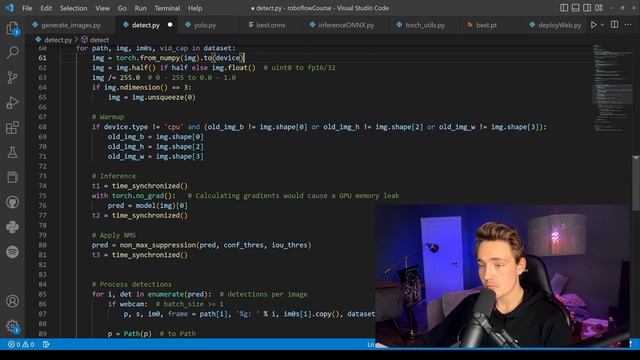The height and width of the screenshot is (360, 640).
Task: Switch to torch_utils.py tab
Action: click(x=425, y=25)
